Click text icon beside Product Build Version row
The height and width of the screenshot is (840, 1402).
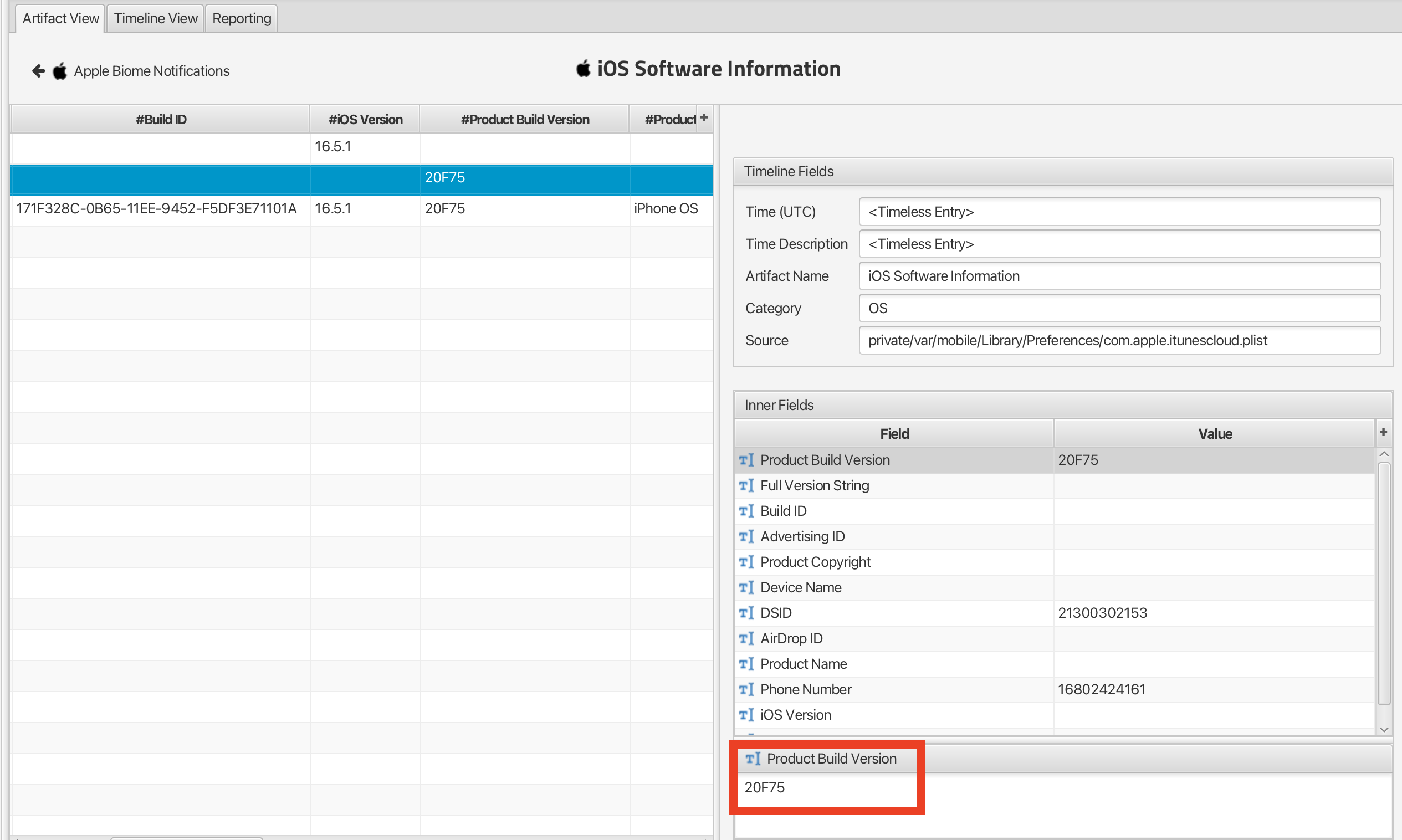(x=746, y=460)
